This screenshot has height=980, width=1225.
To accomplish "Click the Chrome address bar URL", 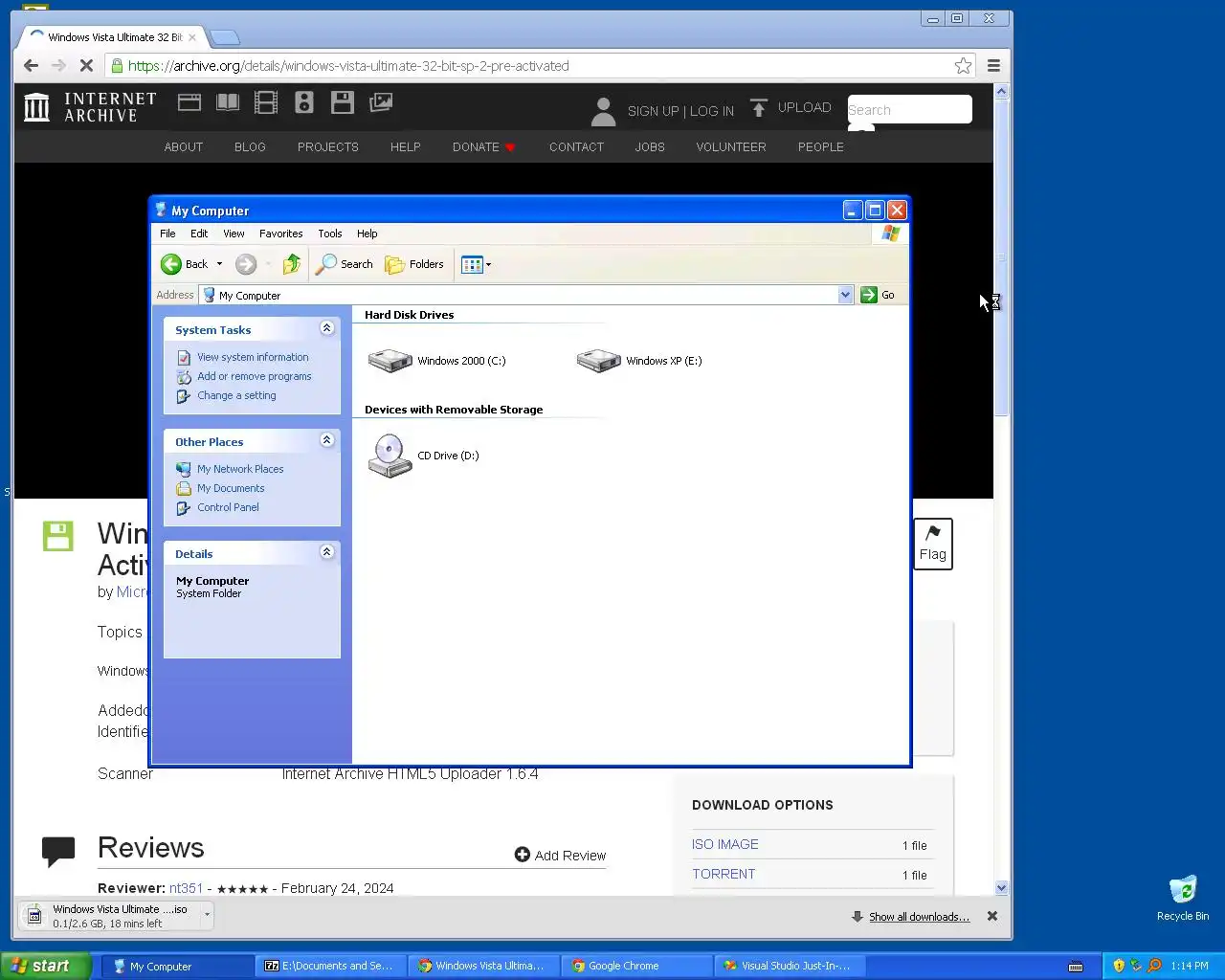I will tap(348, 66).
